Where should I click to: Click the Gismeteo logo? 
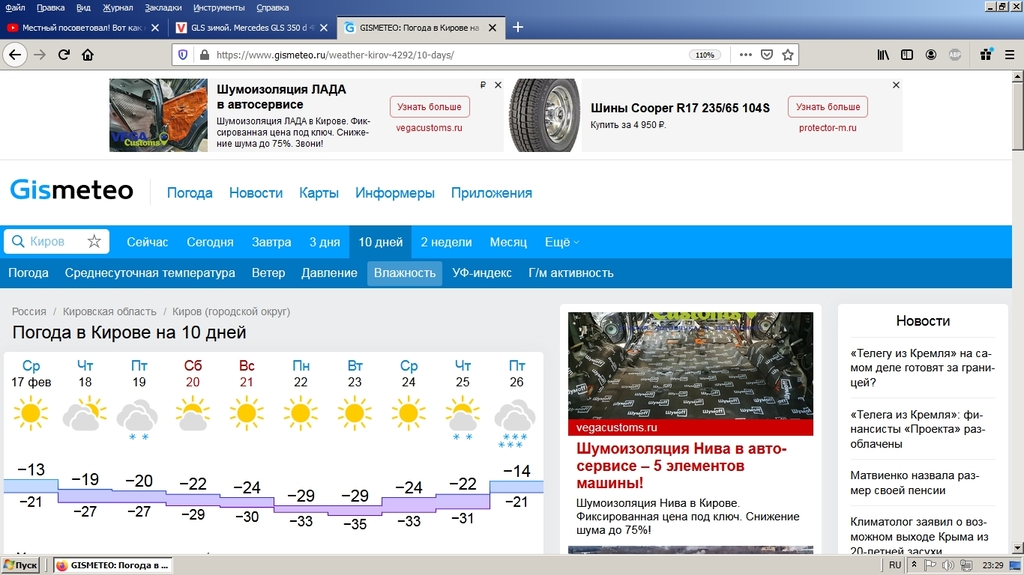point(72,190)
